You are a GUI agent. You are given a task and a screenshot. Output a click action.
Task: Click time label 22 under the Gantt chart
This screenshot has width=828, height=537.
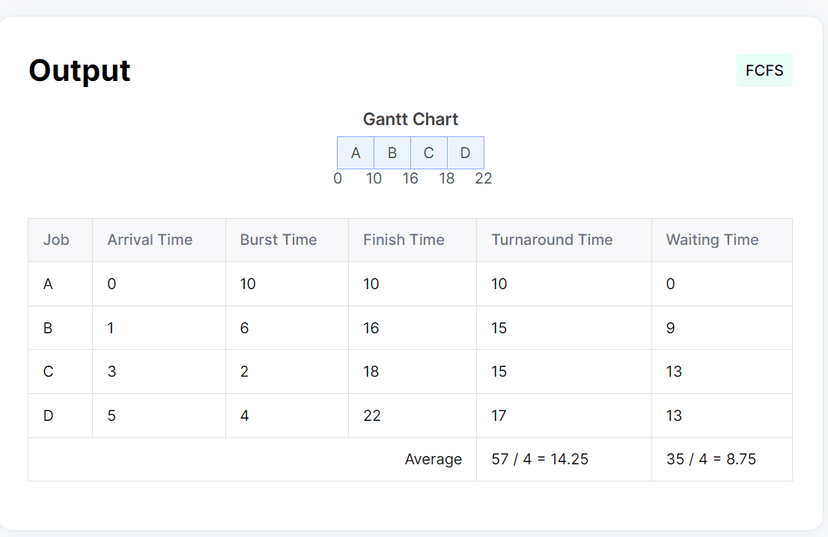[483, 178]
